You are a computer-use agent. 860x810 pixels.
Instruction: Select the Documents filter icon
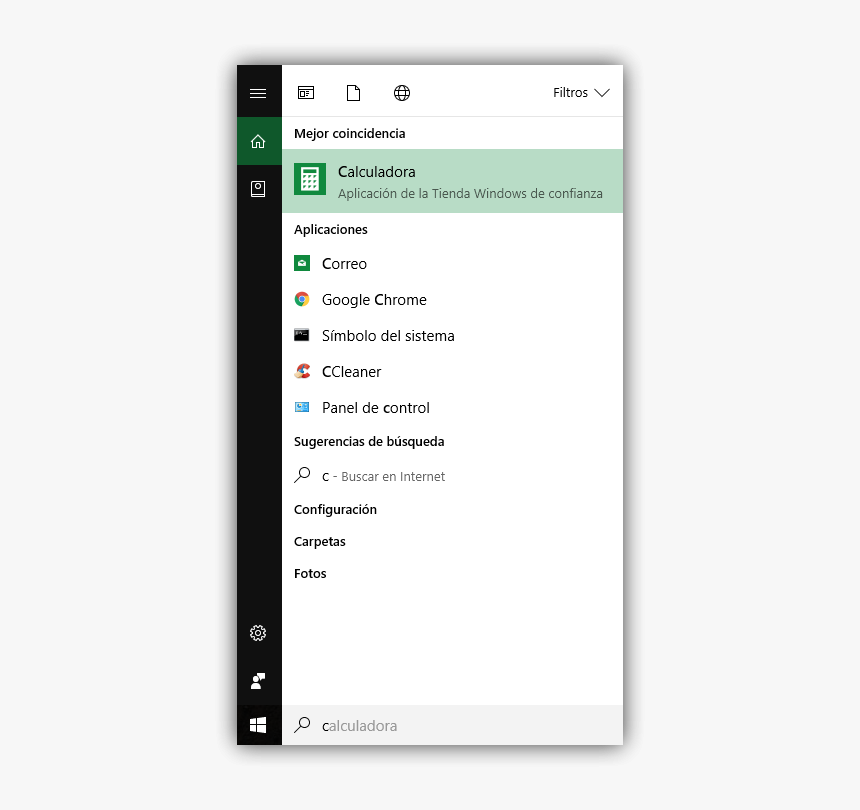click(x=353, y=92)
